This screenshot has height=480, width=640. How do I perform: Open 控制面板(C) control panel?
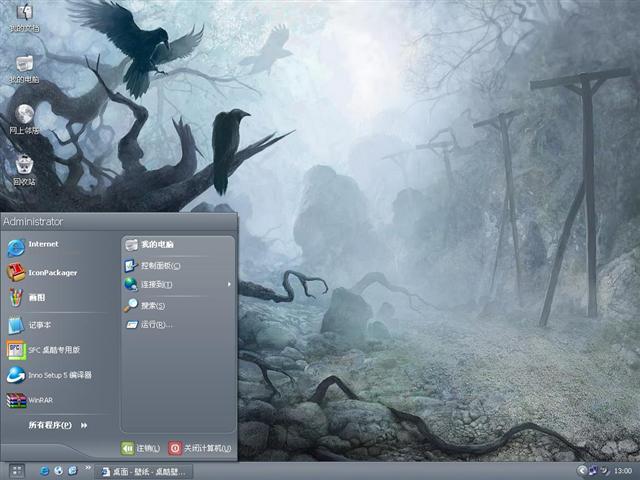point(178,266)
